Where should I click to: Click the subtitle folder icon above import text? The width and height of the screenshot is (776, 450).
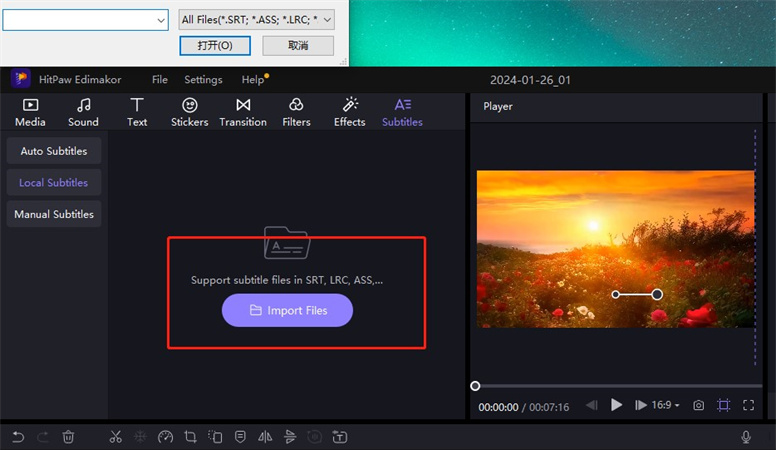tap(287, 243)
